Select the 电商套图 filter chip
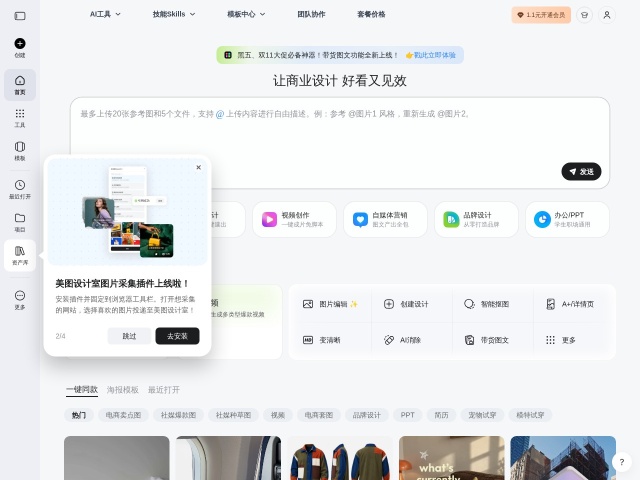The height and width of the screenshot is (480, 640). coord(319,415)
